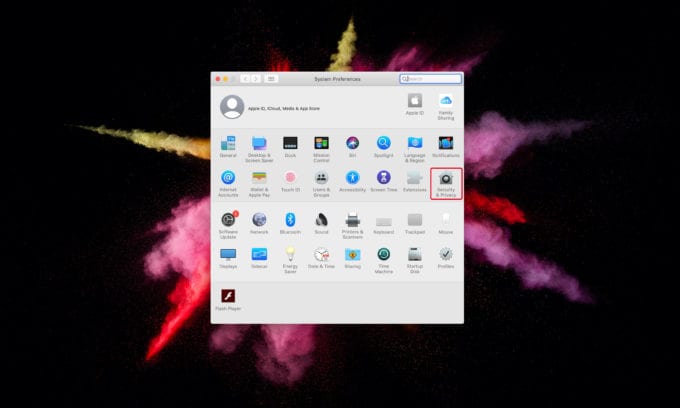680x408 pixels.
Task: Click the Siri preferences icon
Action: tap(352, 144)
